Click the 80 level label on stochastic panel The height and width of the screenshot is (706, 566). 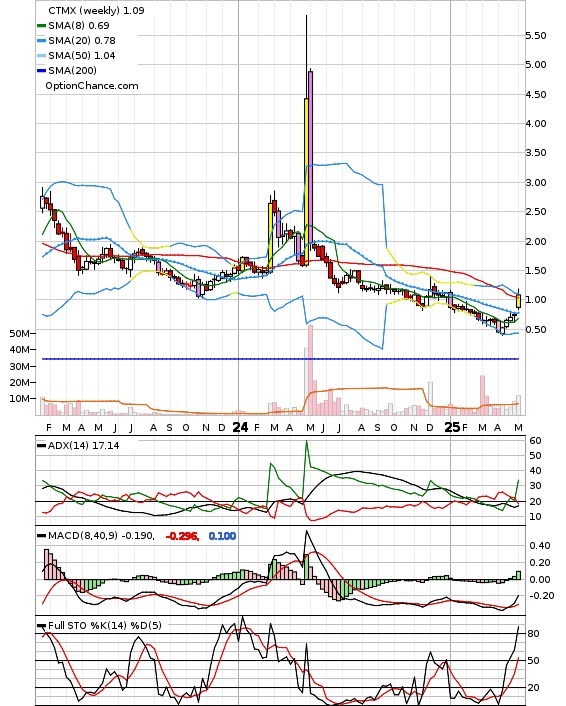tap(533, 634)
